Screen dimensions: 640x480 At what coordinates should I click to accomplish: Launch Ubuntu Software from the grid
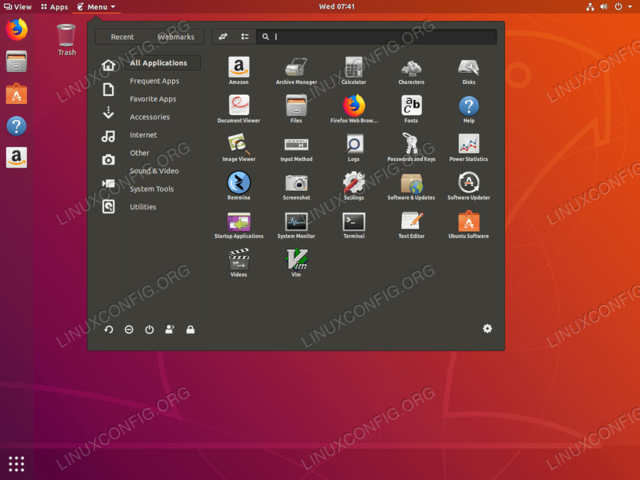[x=469, y=224]
